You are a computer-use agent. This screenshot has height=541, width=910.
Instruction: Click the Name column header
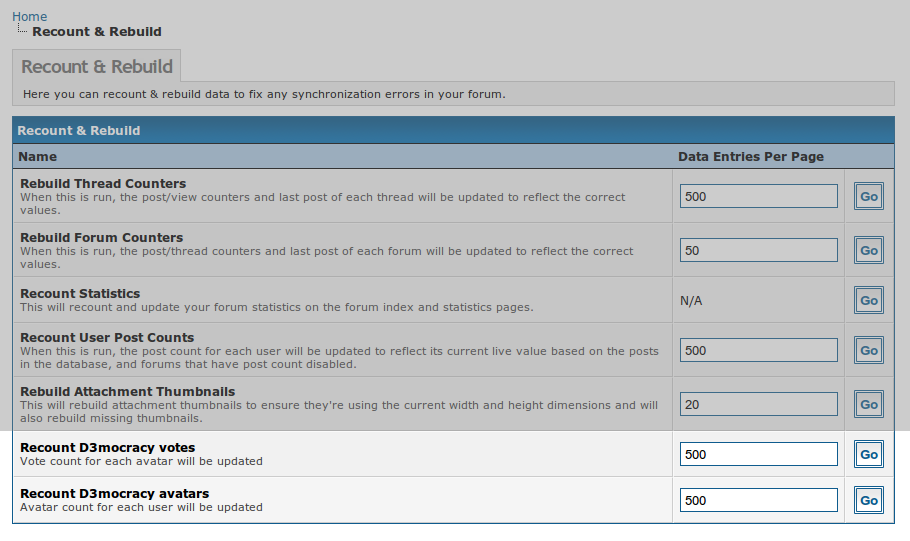38,157
